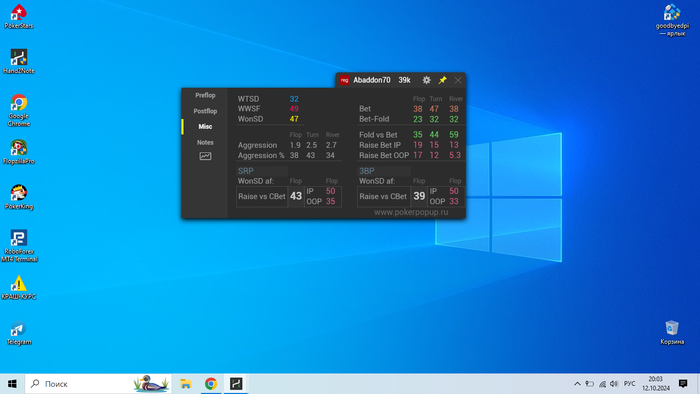Open the graph chart icon in sidebar
The image size is (700, 394).
(x=205, y=156)
